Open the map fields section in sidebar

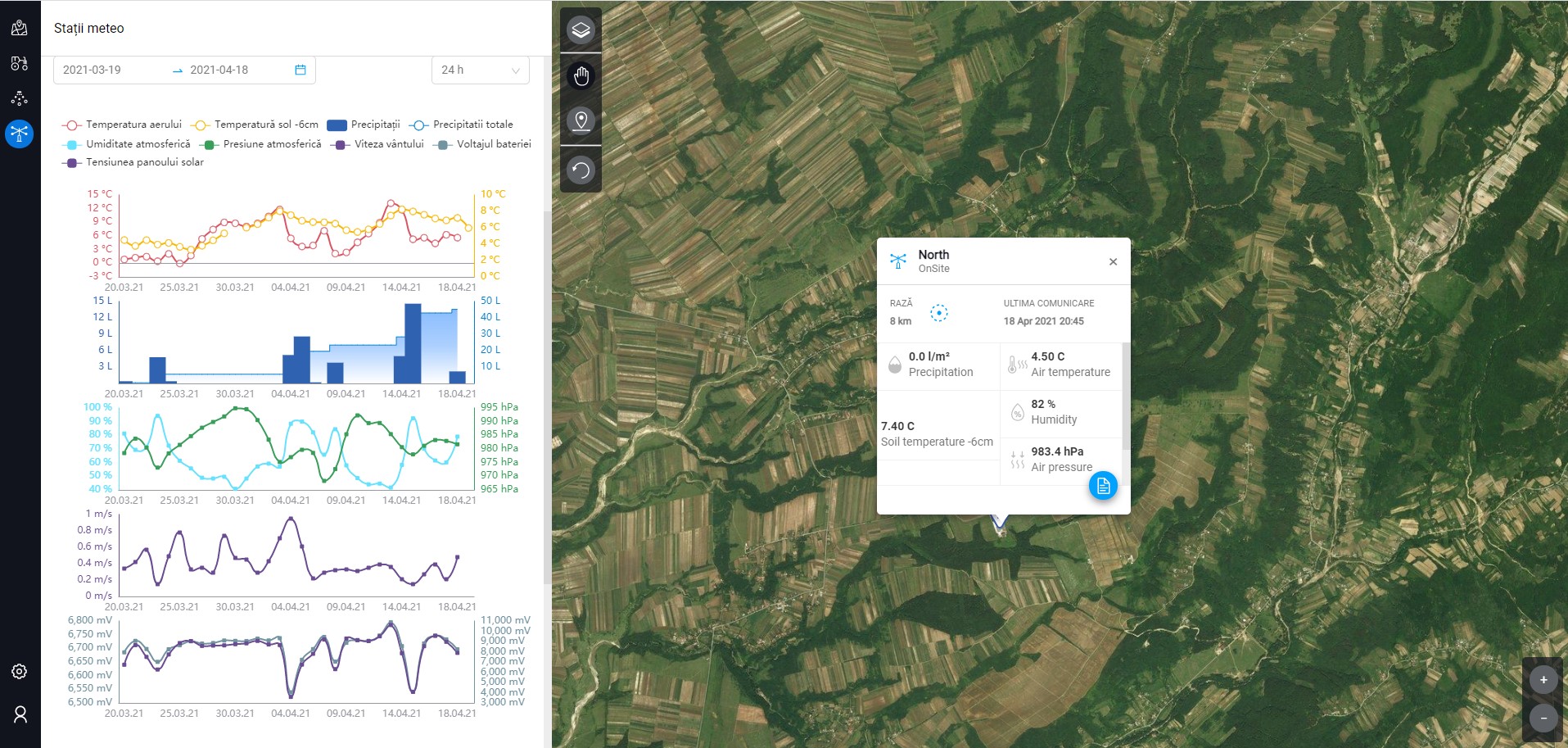(20, 29)
